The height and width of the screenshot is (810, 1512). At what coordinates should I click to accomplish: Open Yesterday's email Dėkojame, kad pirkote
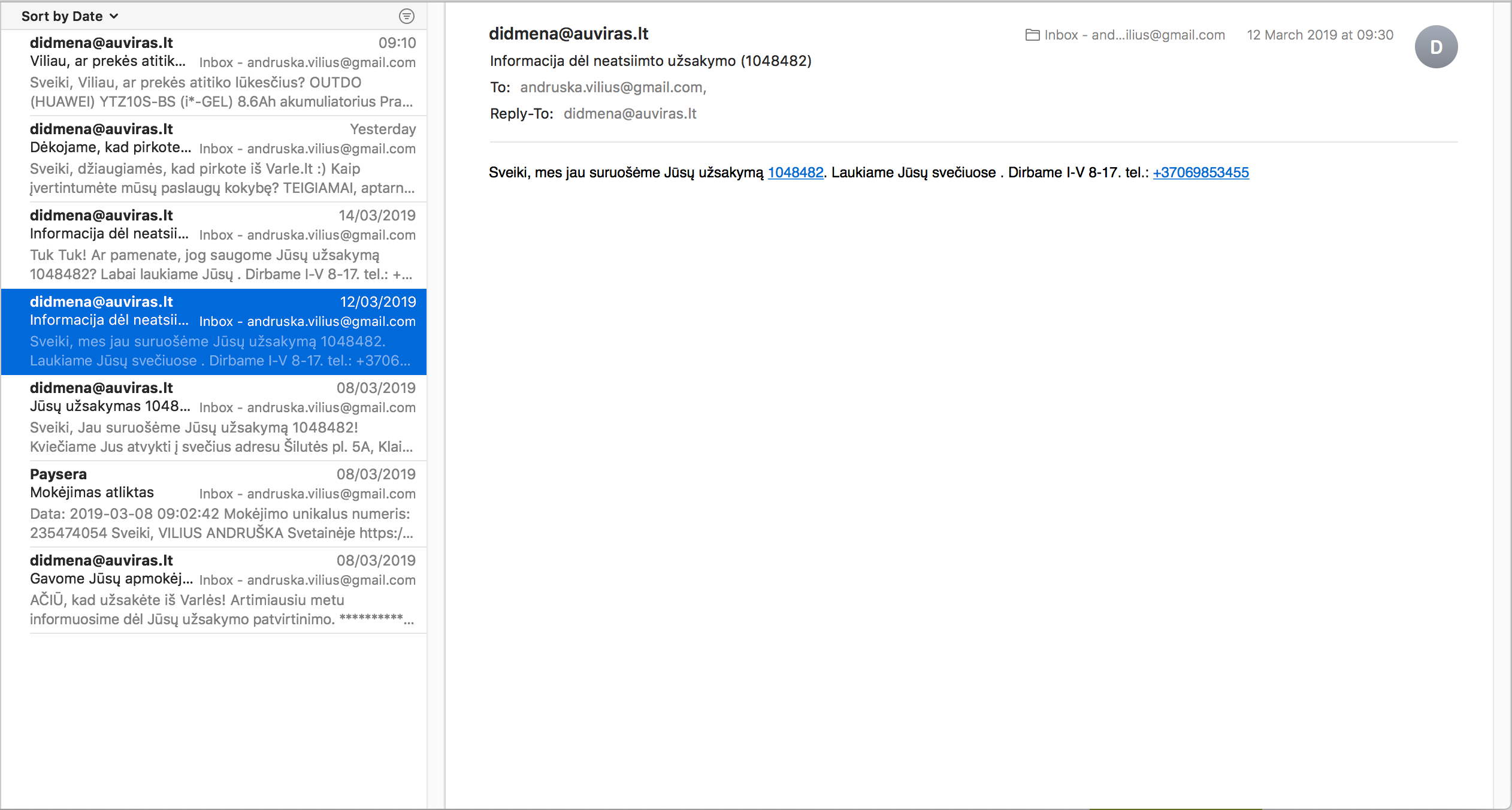coord(214,159)
